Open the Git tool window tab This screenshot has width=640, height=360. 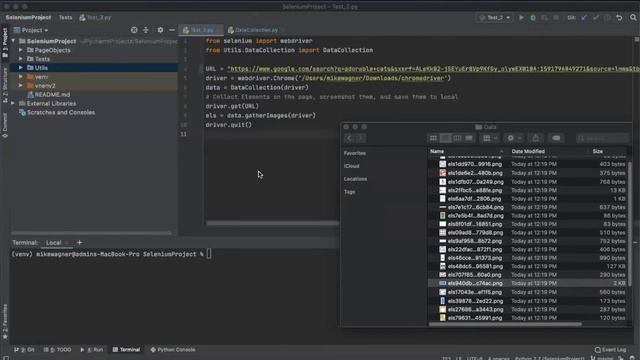coord(24,350)
